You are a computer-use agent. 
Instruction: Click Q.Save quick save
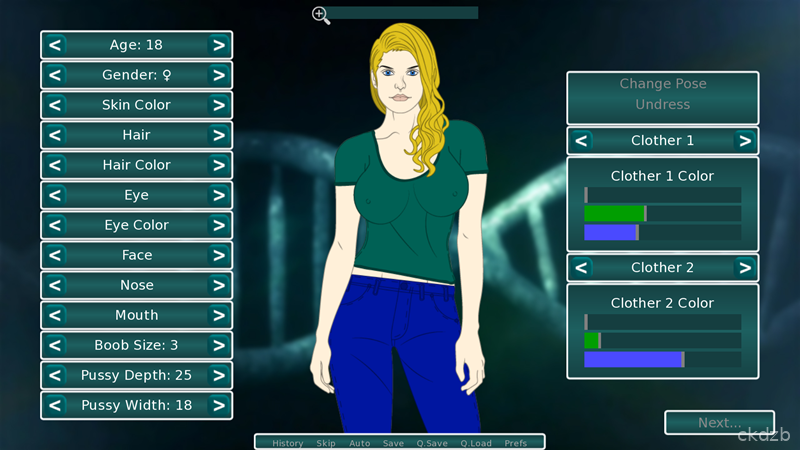(x=432, y=443)
